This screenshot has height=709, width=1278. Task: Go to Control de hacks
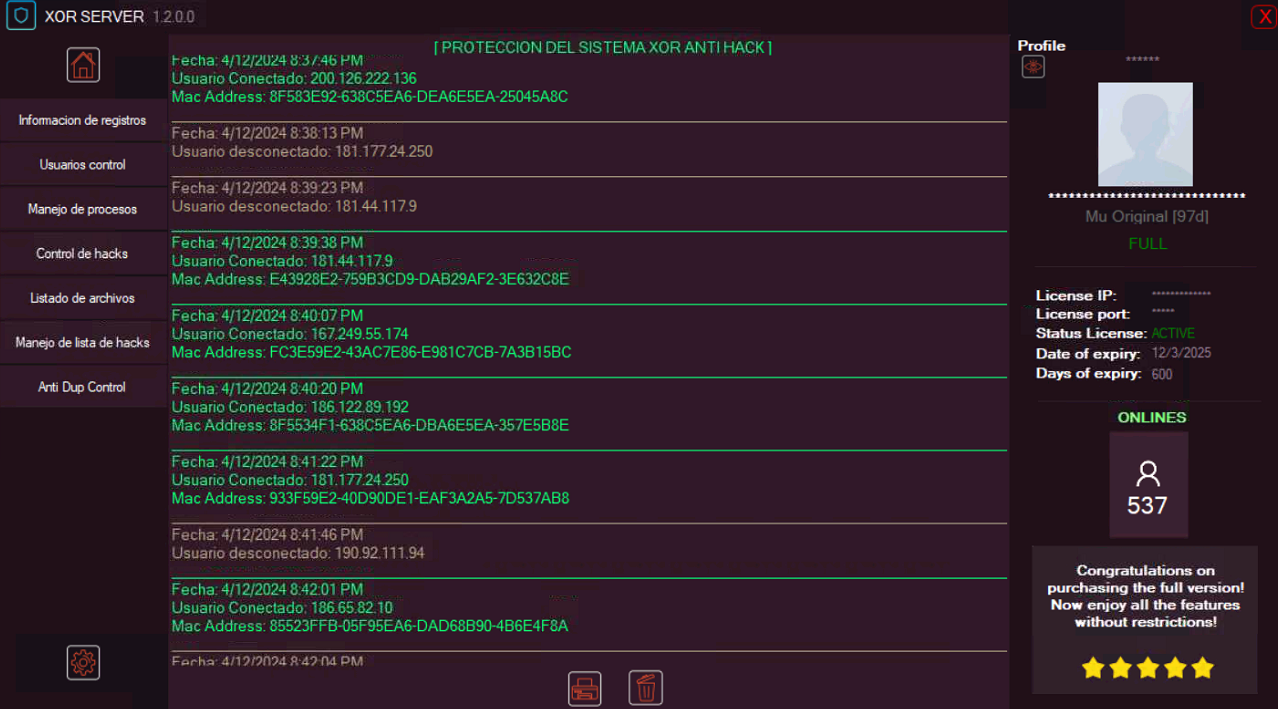pos(83,254)
